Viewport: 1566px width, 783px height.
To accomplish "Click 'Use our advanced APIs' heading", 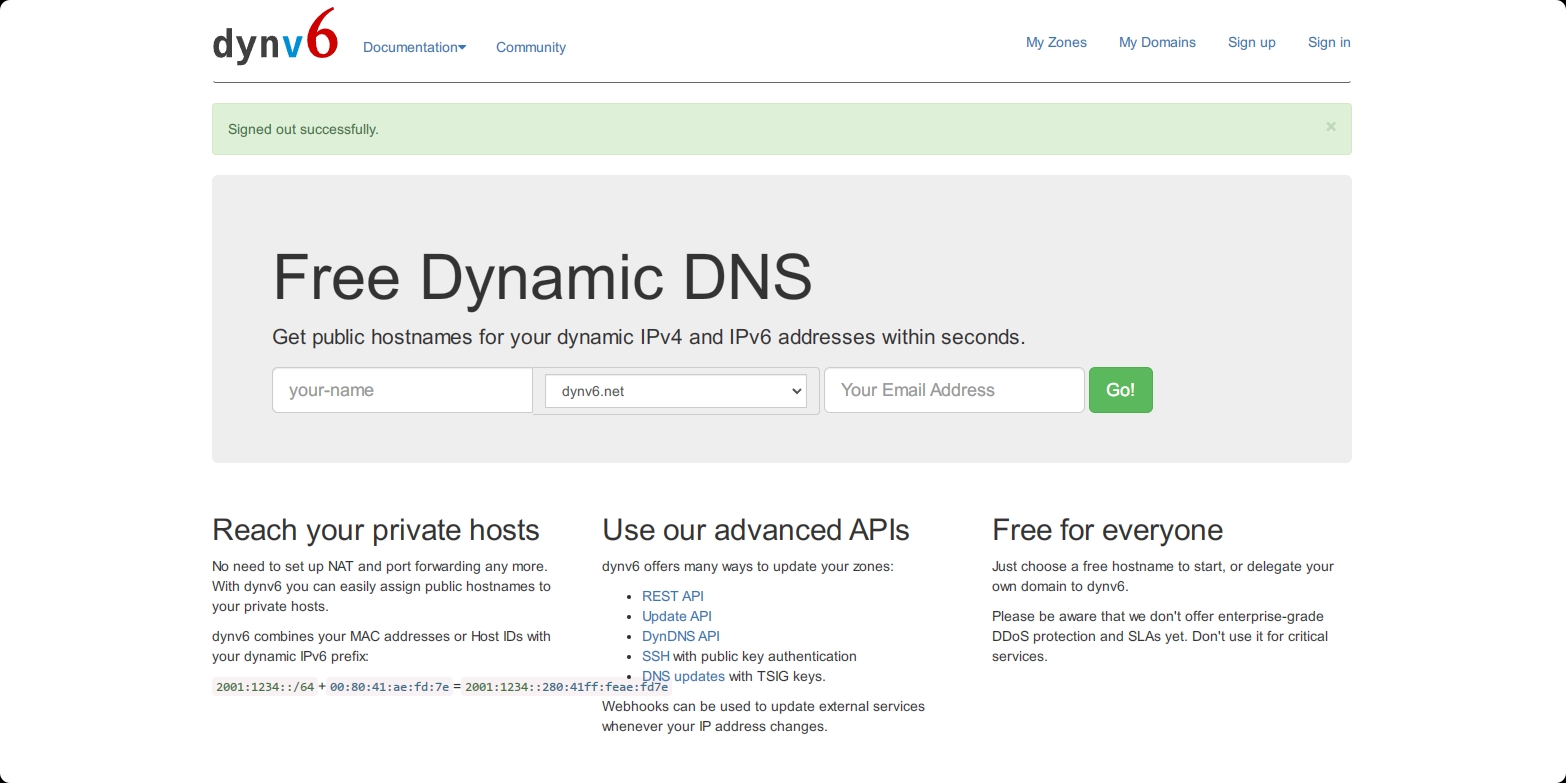I will (x=756, y=530).
